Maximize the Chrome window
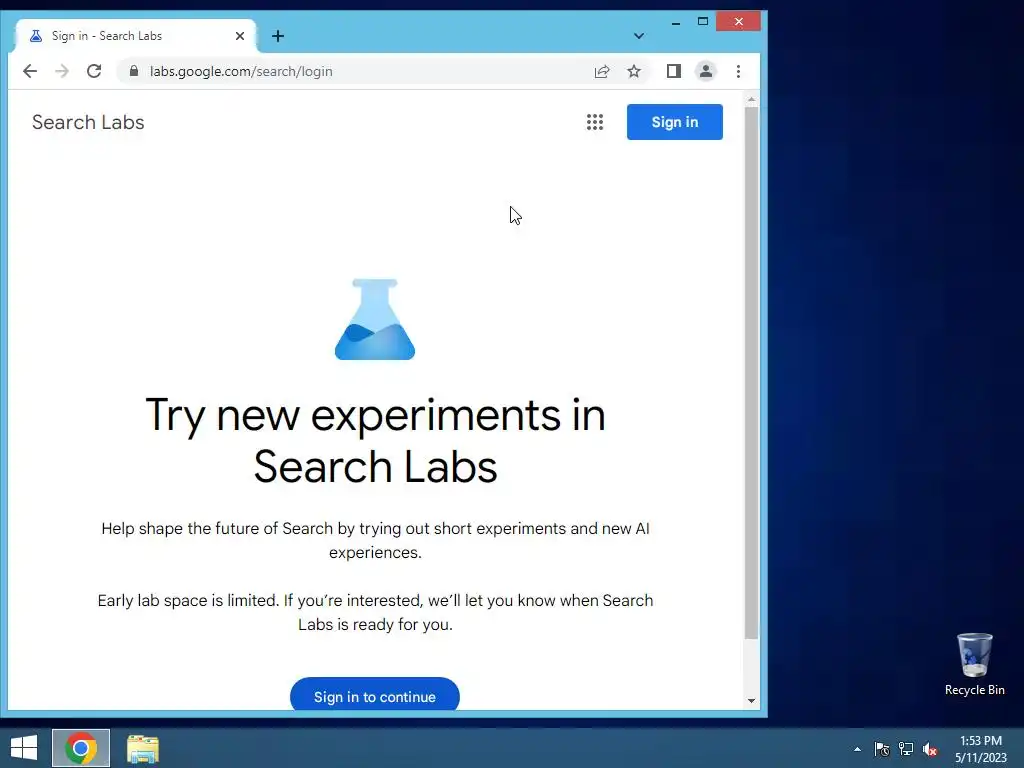 coord(703,22)
